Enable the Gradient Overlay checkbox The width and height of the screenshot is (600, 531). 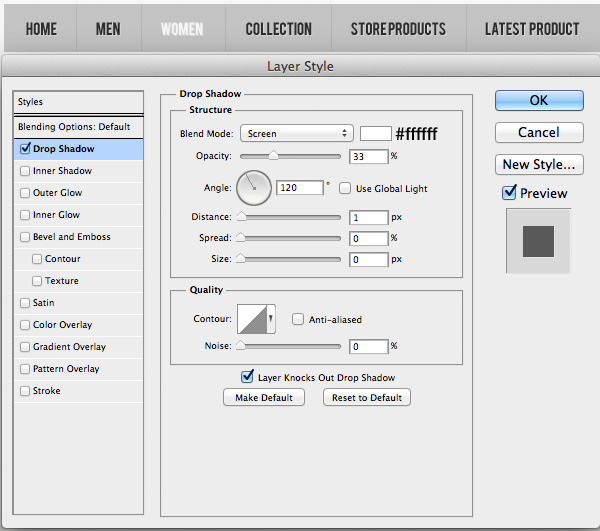[25, 347]
